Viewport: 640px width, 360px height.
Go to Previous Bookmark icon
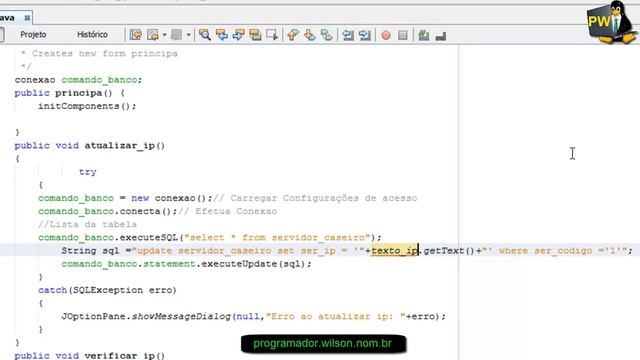click(x=293, y=35)
